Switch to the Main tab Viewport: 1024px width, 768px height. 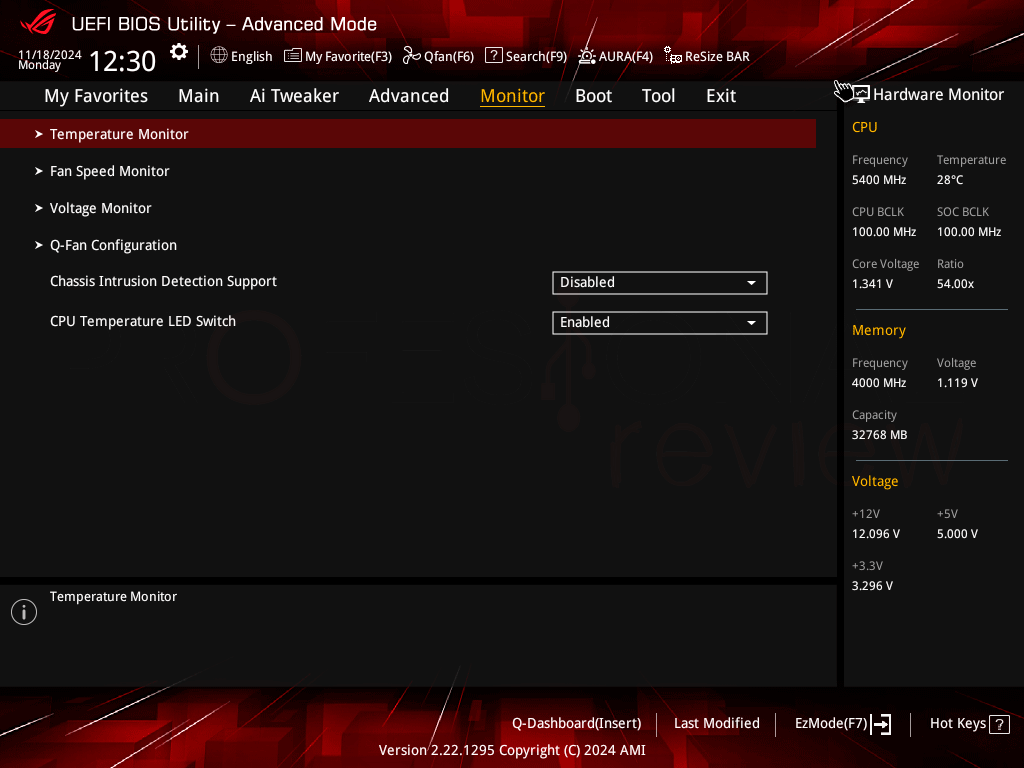tap(199, 96)
